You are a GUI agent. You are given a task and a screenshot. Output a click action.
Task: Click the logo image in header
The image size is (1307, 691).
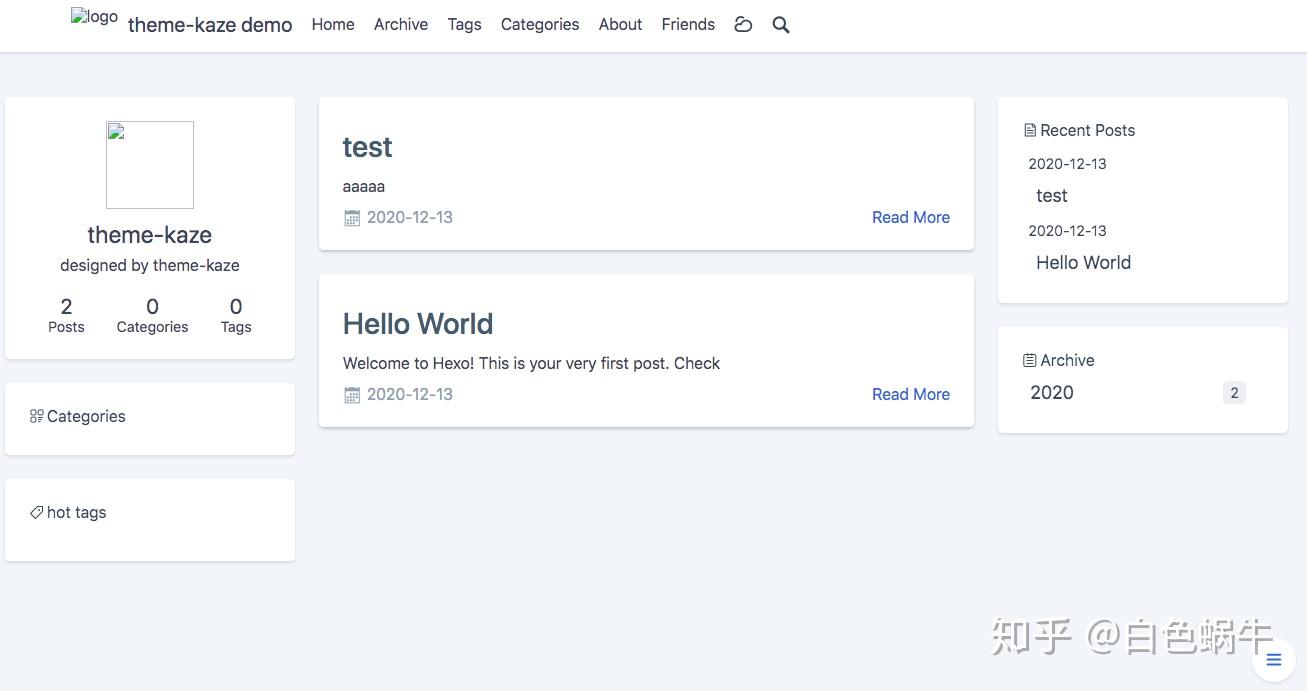(x=94, y=17)
